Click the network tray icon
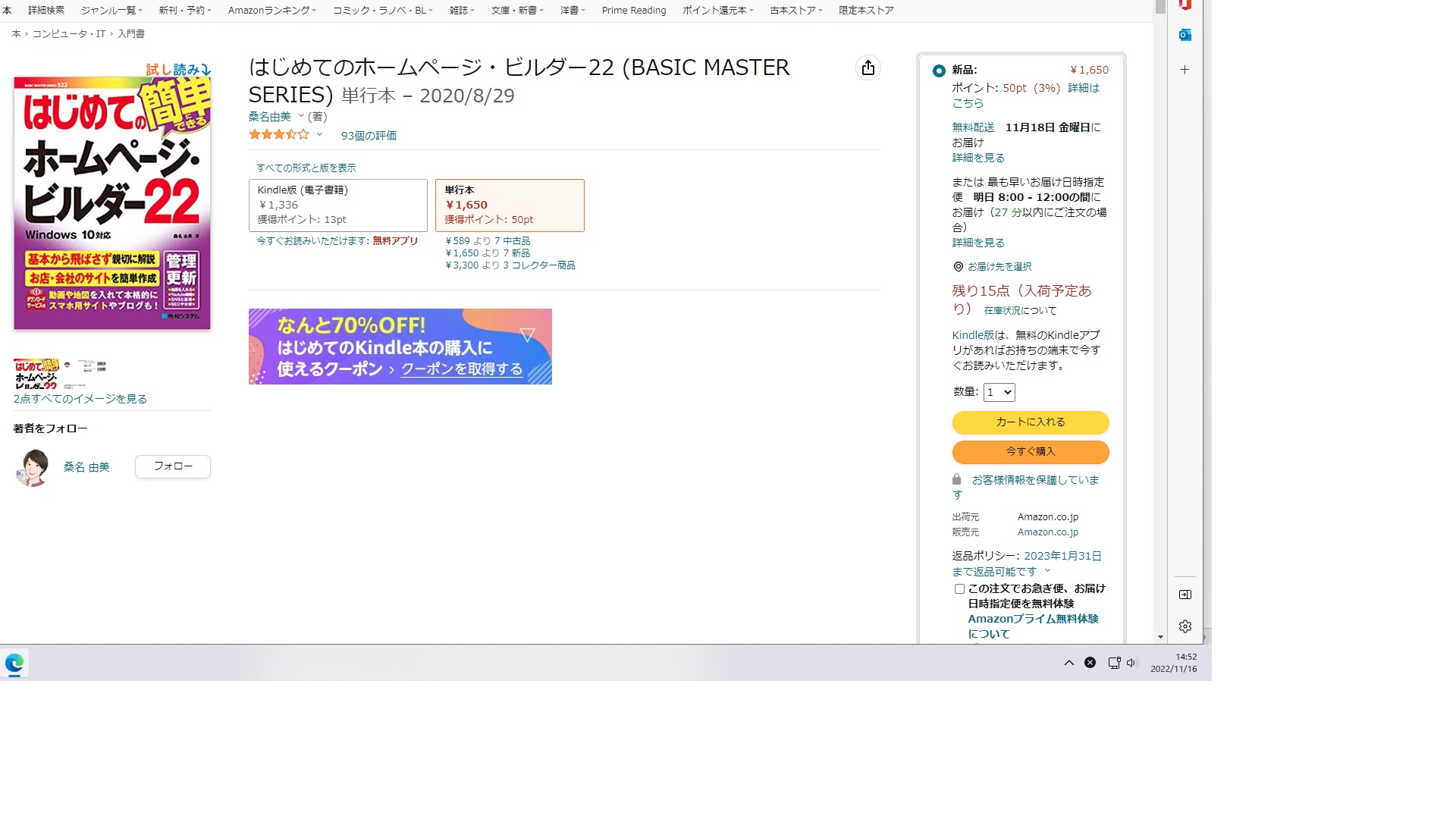 point(1114,663)
